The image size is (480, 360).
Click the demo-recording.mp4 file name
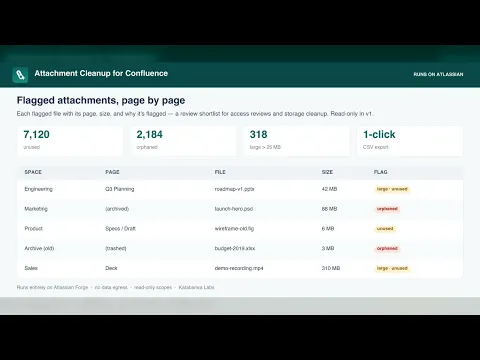[x=239, y=268]
